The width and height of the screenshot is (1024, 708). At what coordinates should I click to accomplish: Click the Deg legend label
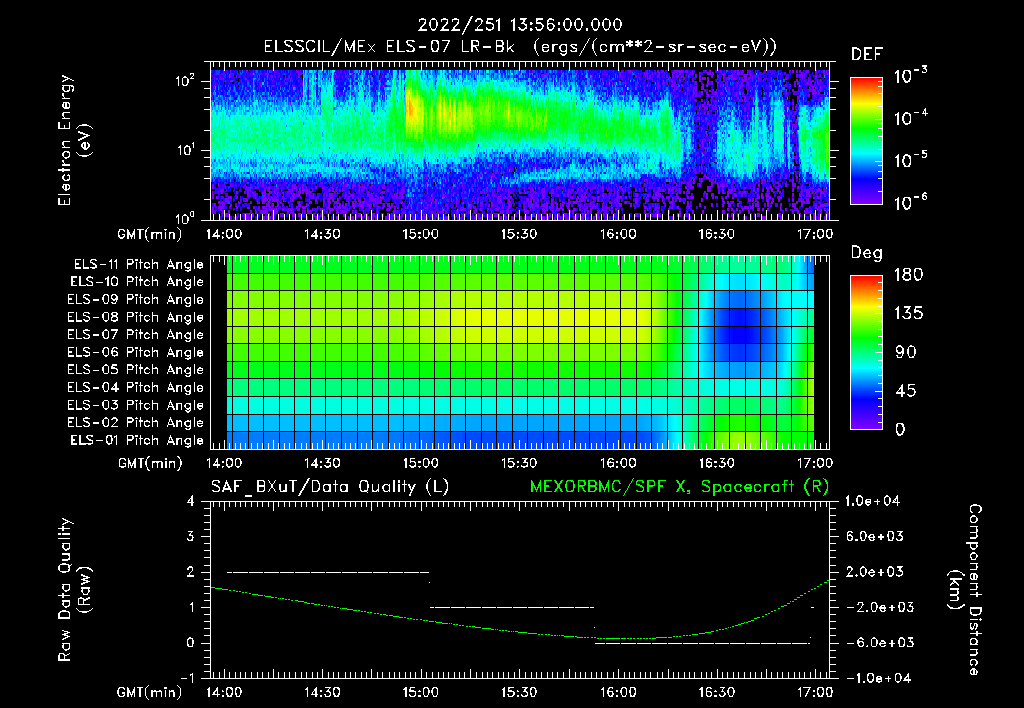pyautogui.click(x=867, y=253)
